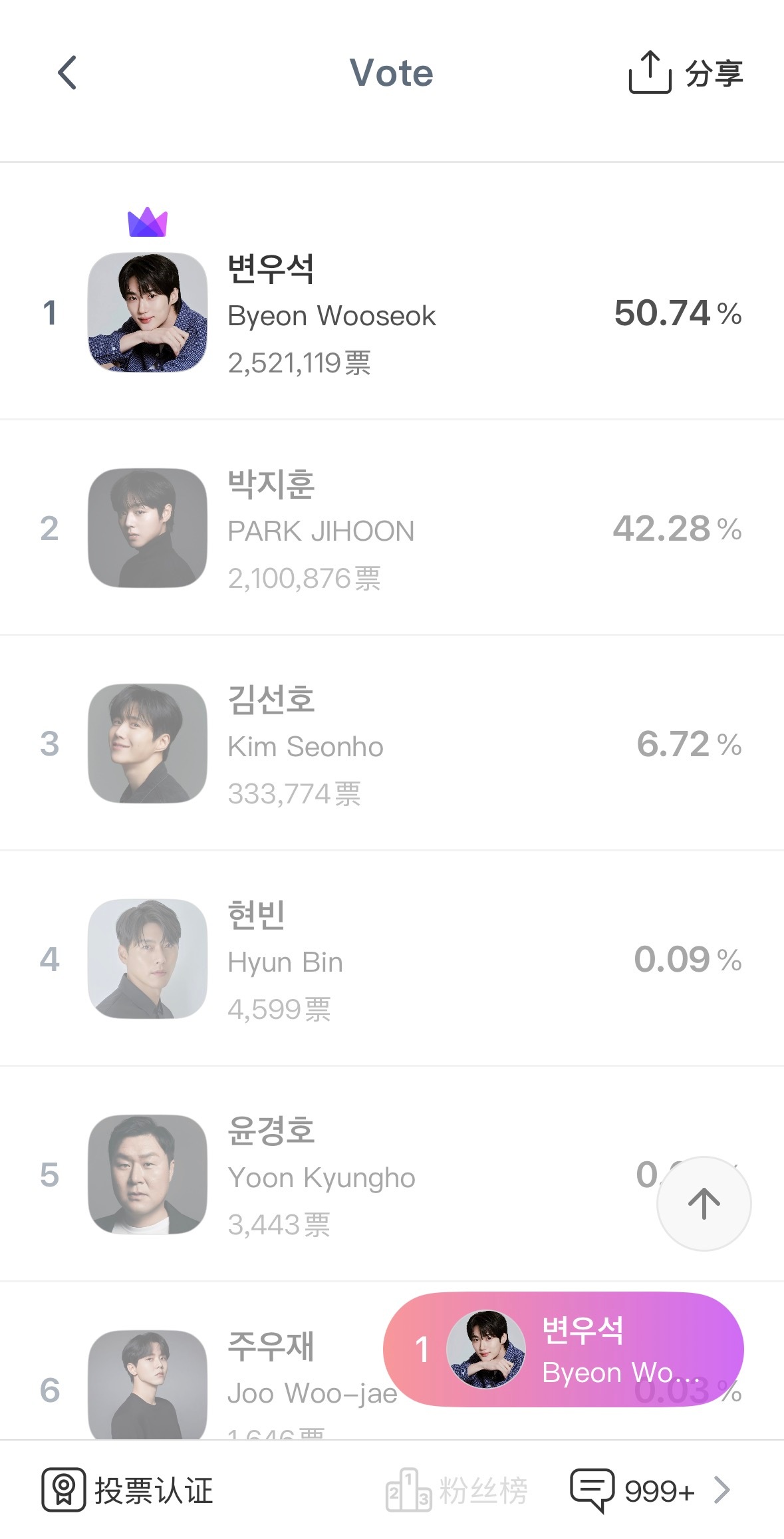Select the 42.28% PARK JIHOON row
Image resolution: width=784 pixels, height=1539 pixels.
[x=392, y=527]
